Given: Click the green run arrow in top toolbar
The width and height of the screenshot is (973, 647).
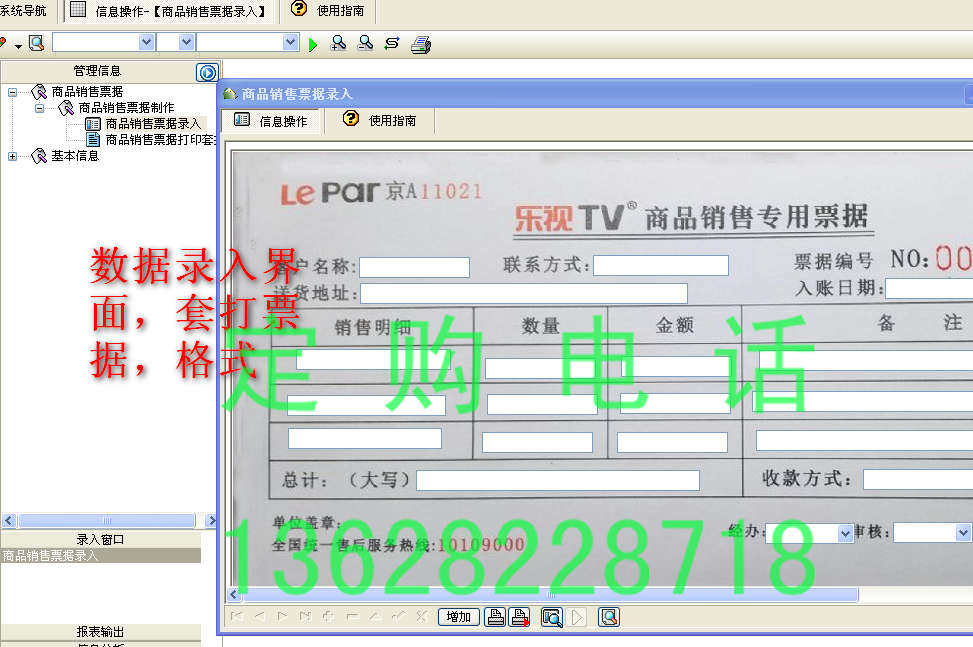Looking at the screenshot, I should 313,45.
